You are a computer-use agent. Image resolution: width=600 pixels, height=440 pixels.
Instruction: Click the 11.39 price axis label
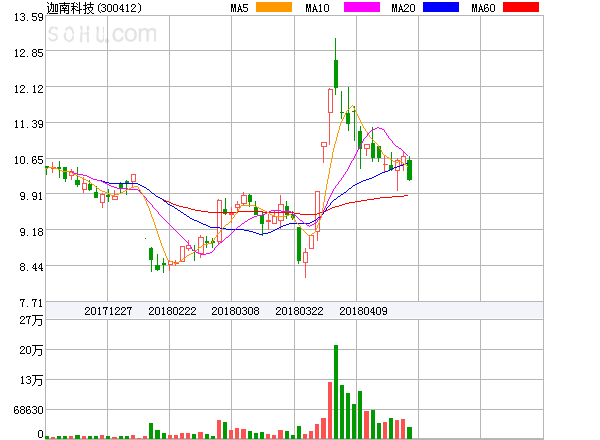[29, 124]
